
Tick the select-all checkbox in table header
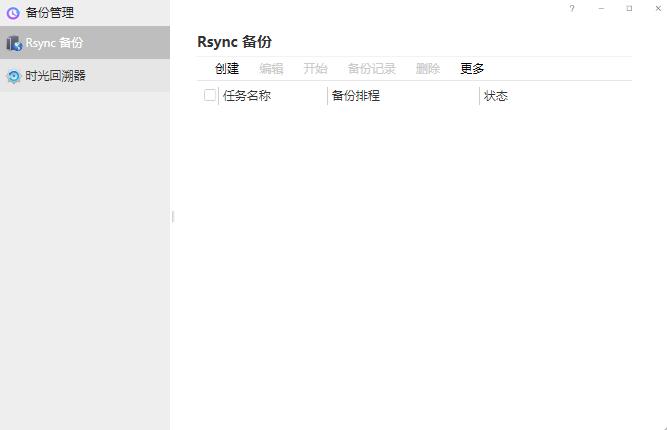click(x=210, y=95)
